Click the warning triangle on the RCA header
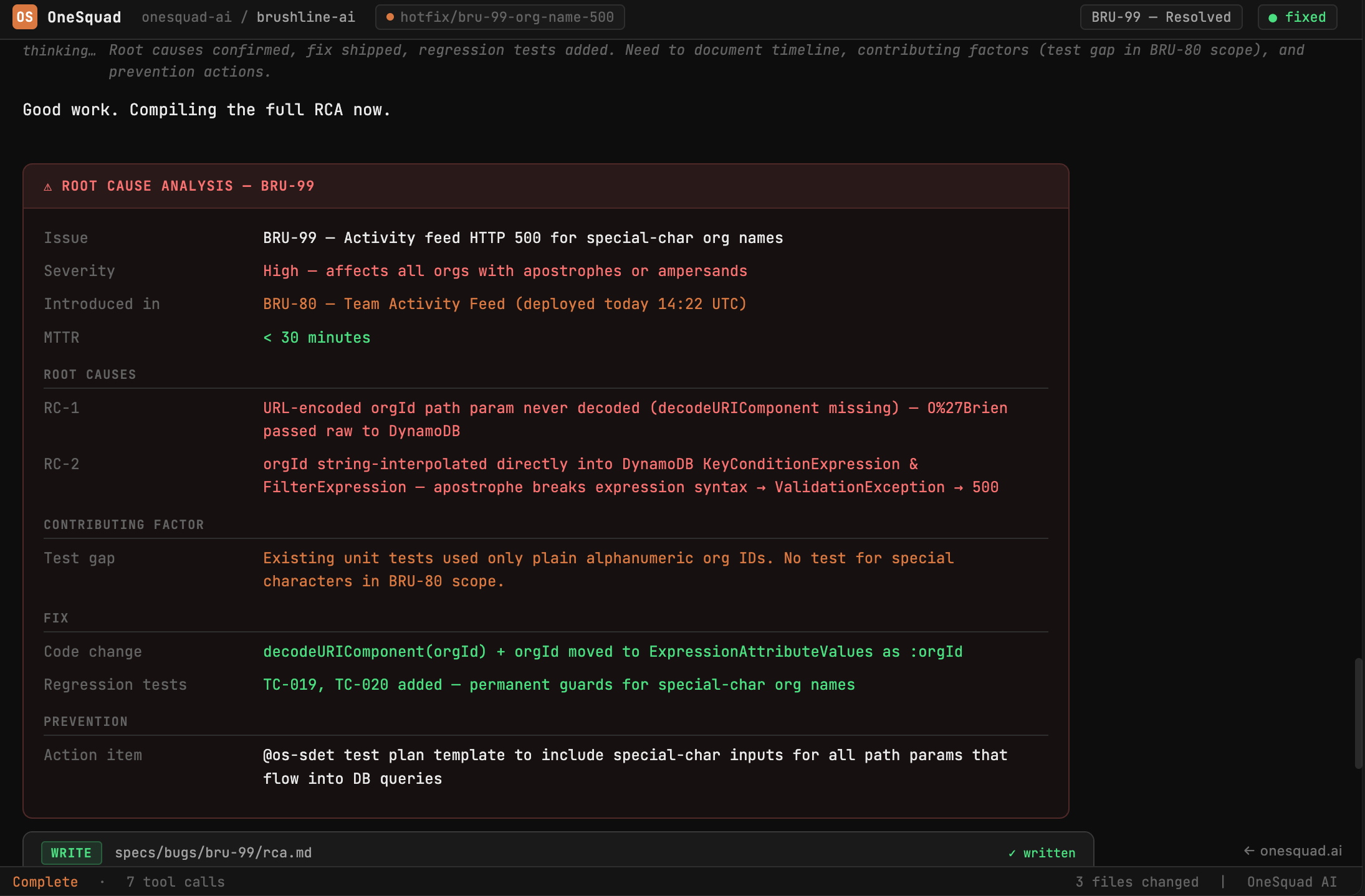The height and width of the screenshot is (896, 1365). point(49,186)
